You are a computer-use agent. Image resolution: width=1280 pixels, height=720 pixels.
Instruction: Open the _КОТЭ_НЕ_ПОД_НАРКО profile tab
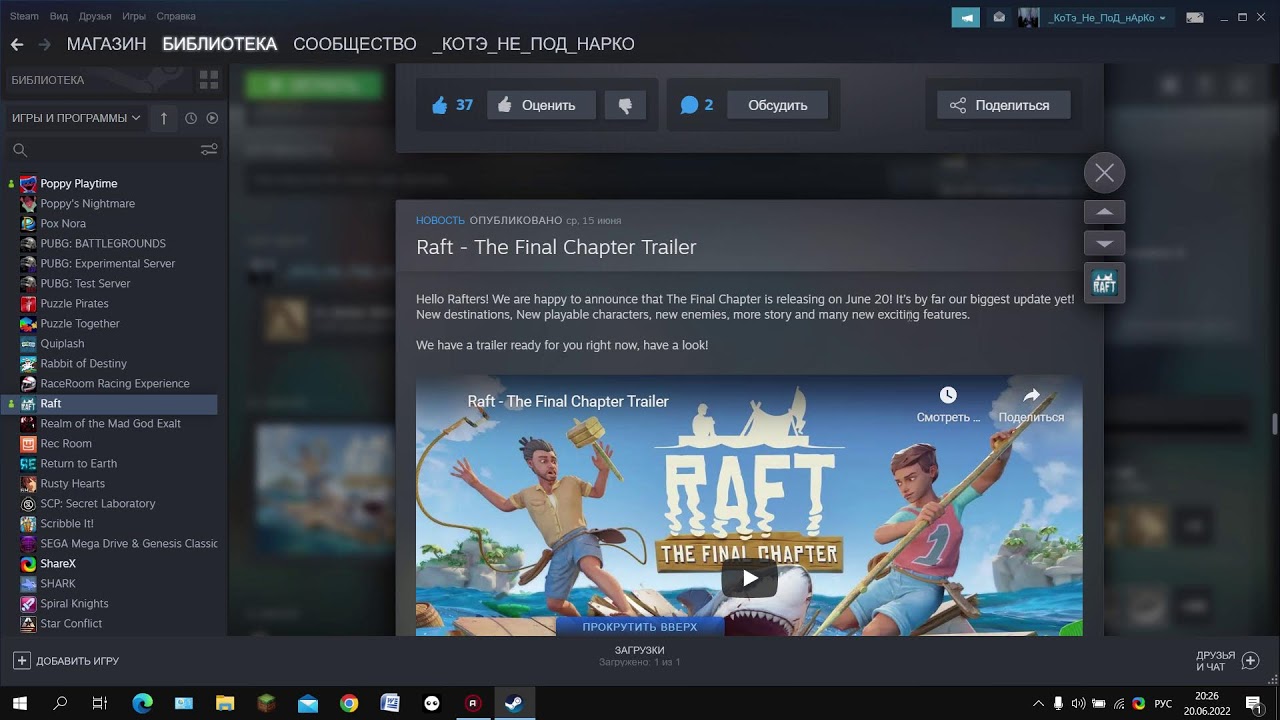pyautogui.click(x=533, y=44)
